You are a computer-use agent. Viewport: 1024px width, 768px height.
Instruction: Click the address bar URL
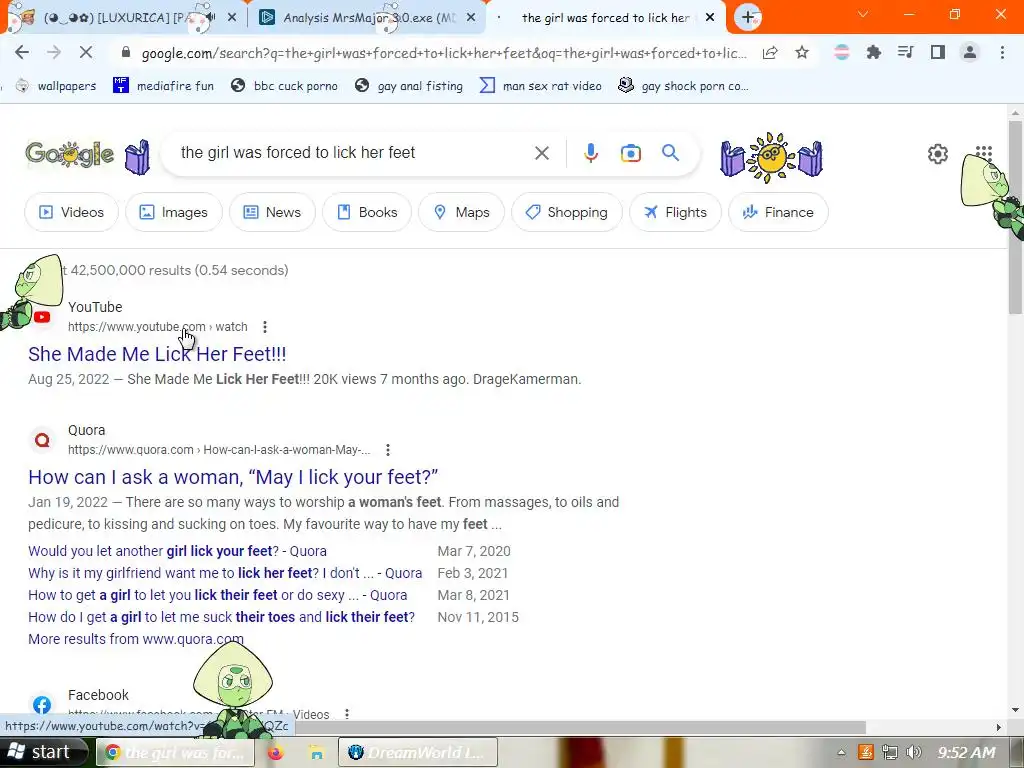click(x=444, y=53)
